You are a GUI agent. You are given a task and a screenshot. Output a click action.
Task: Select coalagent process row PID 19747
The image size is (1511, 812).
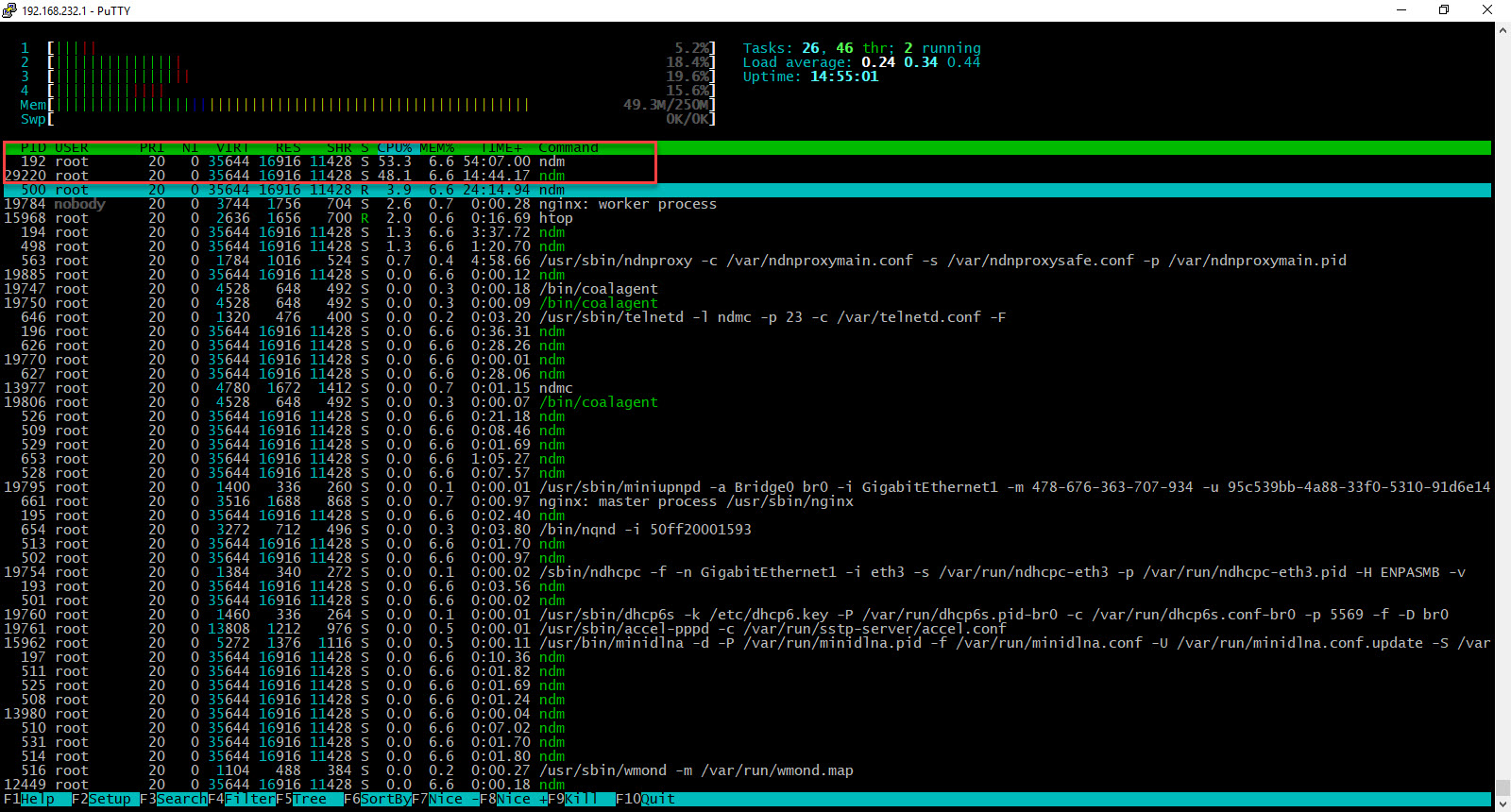pyautogui.click(x=747, y=289)
